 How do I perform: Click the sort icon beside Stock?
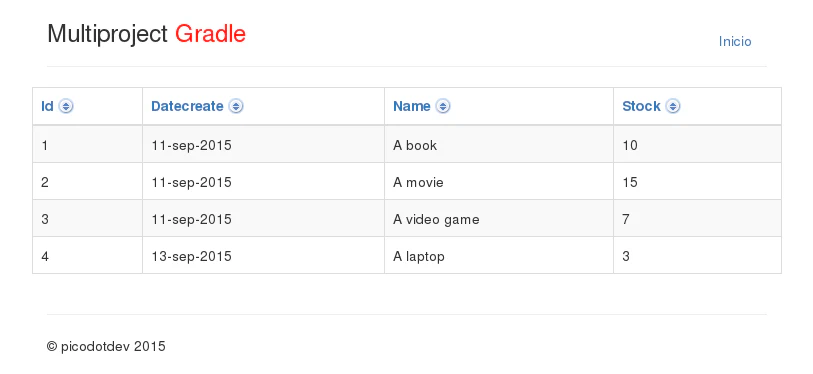pyautogui.click(x=673, y=106)
